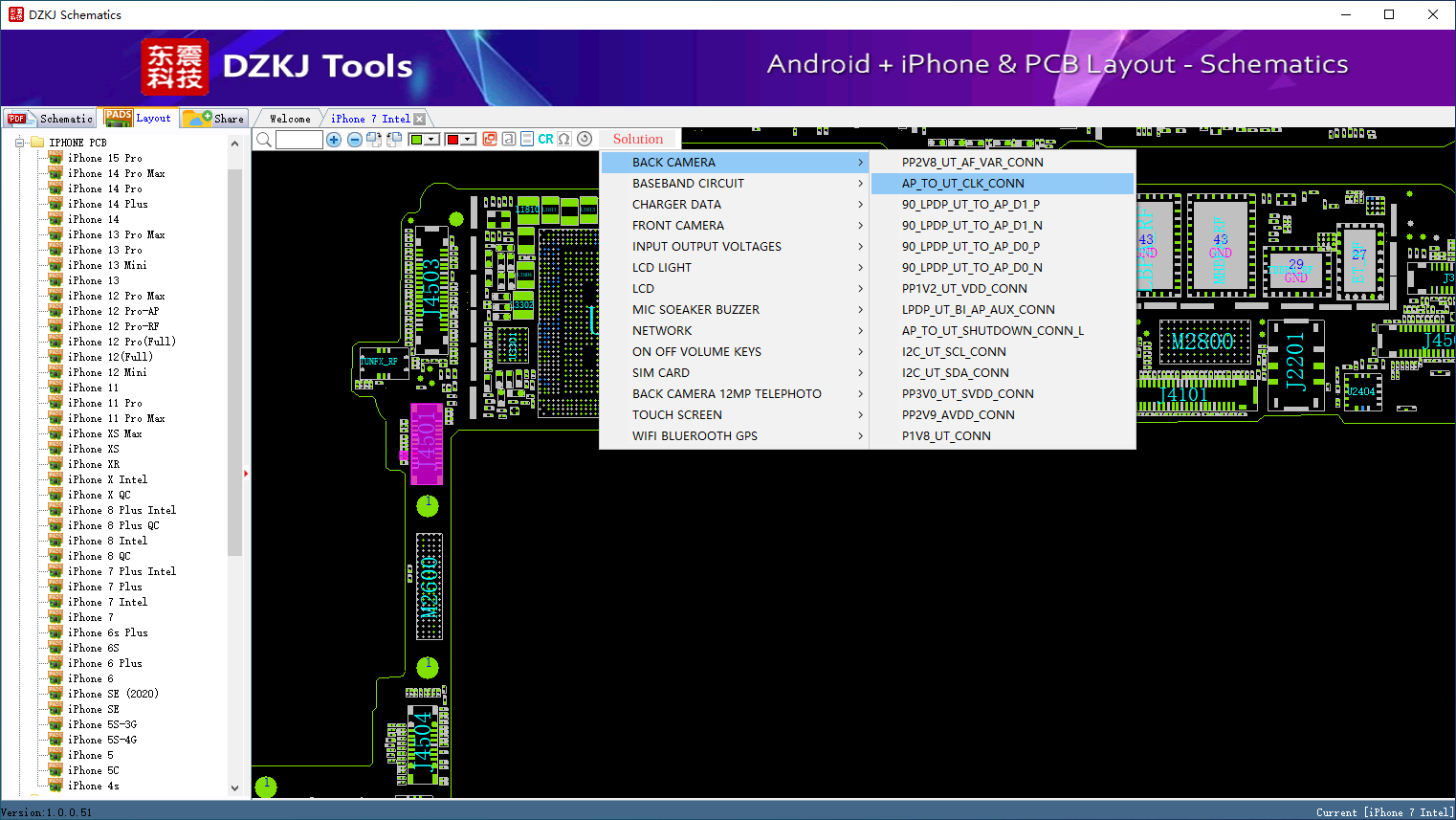Click the search text input field
The image size is (1456, 820).
click(x=299, y=140)
